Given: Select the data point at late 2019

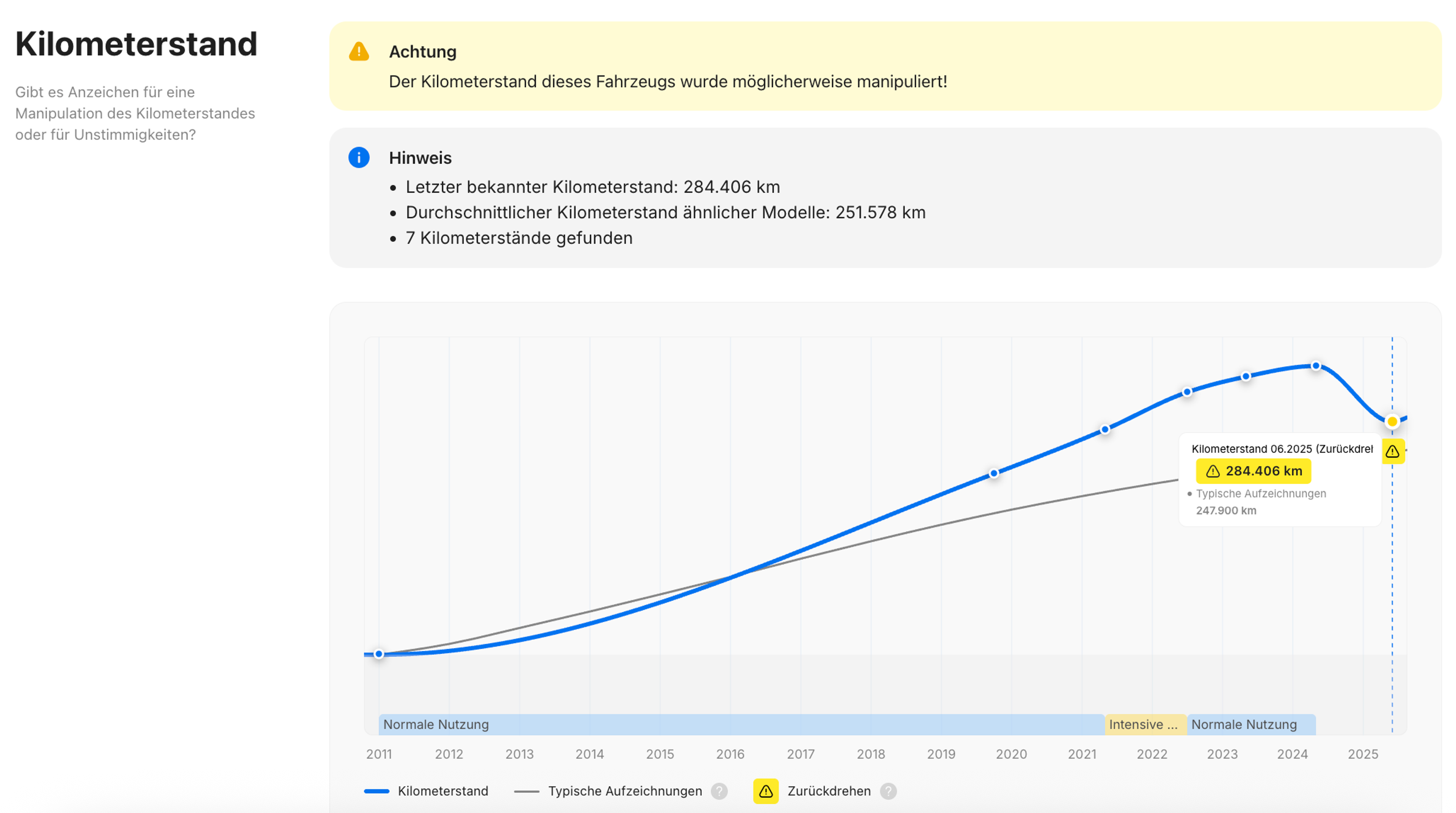Looking at the screenshot, I should click(994, 473).
